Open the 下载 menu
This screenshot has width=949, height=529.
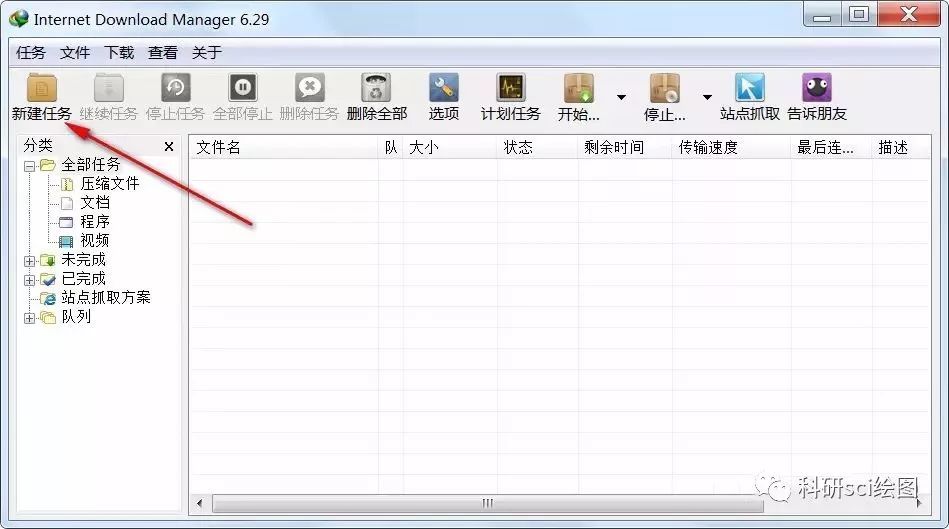(x=119, y=53)
